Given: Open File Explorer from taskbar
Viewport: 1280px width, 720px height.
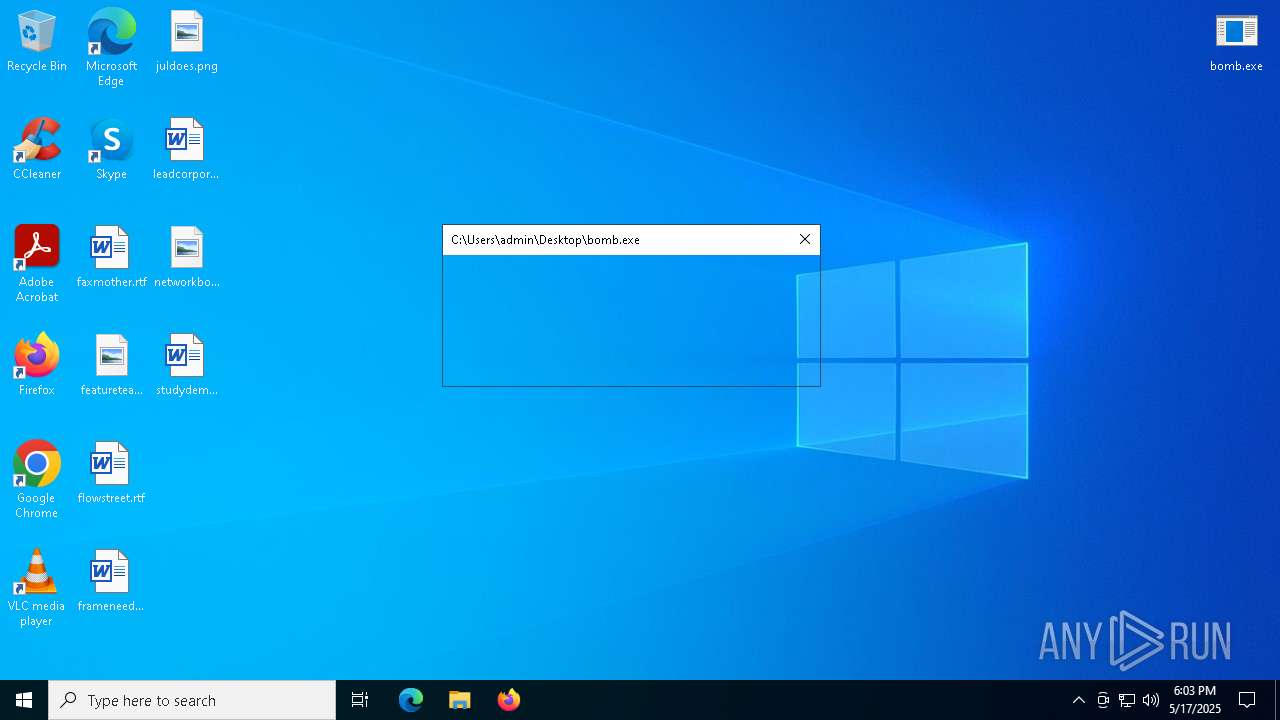Looking at the screenshot, I should pos(459,700).
